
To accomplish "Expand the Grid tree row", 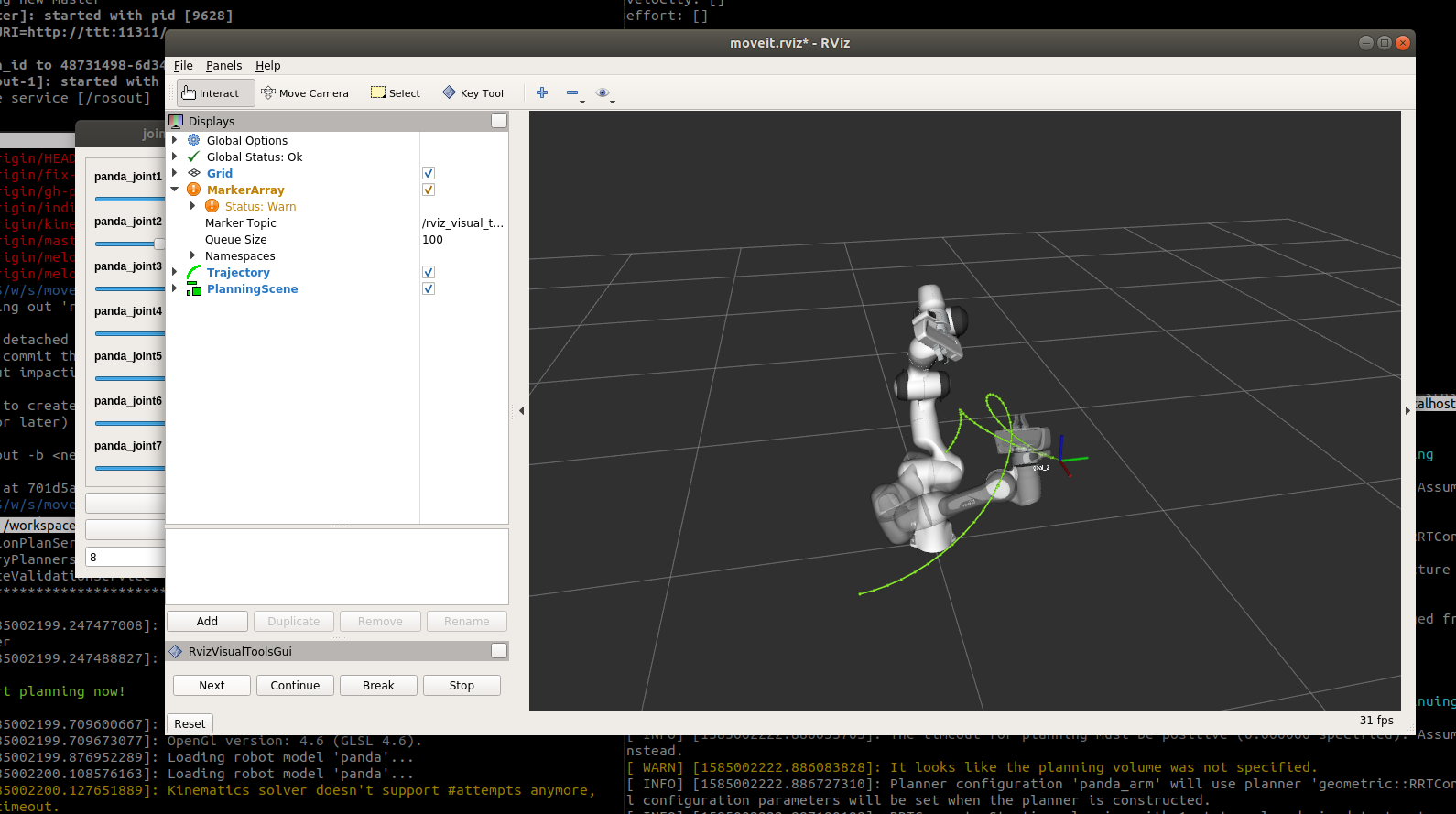I will coord(175,173).
